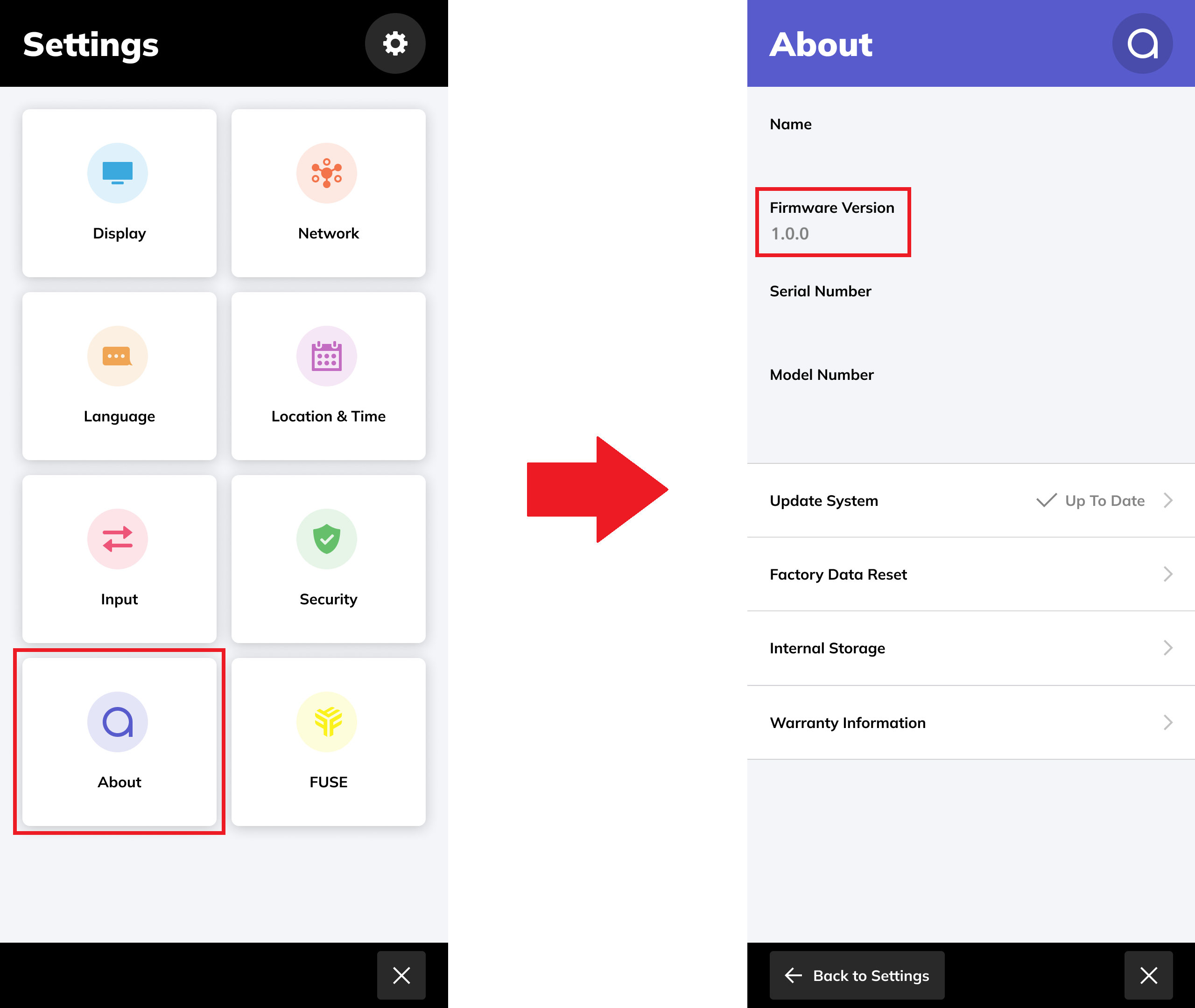Open the Security shield icon
The image size is (1195, 1008).
326,539
